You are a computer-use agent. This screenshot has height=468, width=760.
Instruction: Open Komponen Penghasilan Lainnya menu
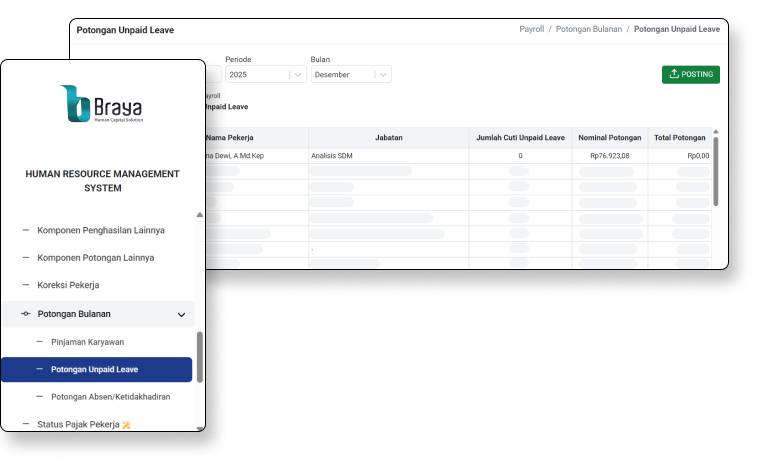pos(100,230)
